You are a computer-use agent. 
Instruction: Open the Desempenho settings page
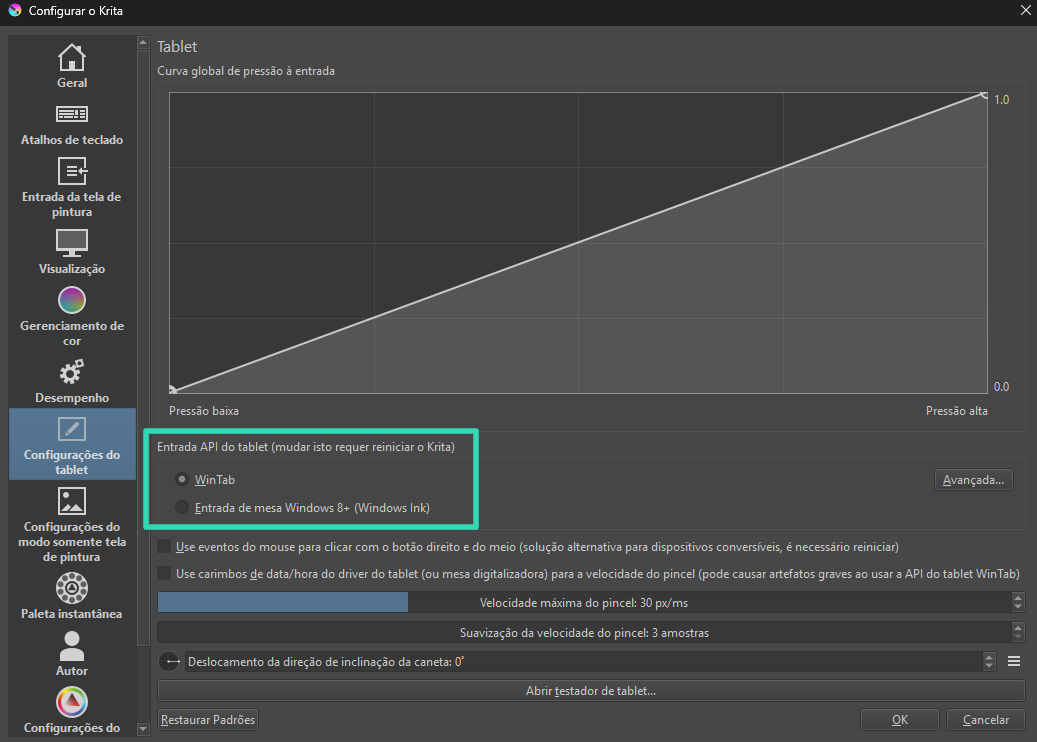[x=71, y=382]
